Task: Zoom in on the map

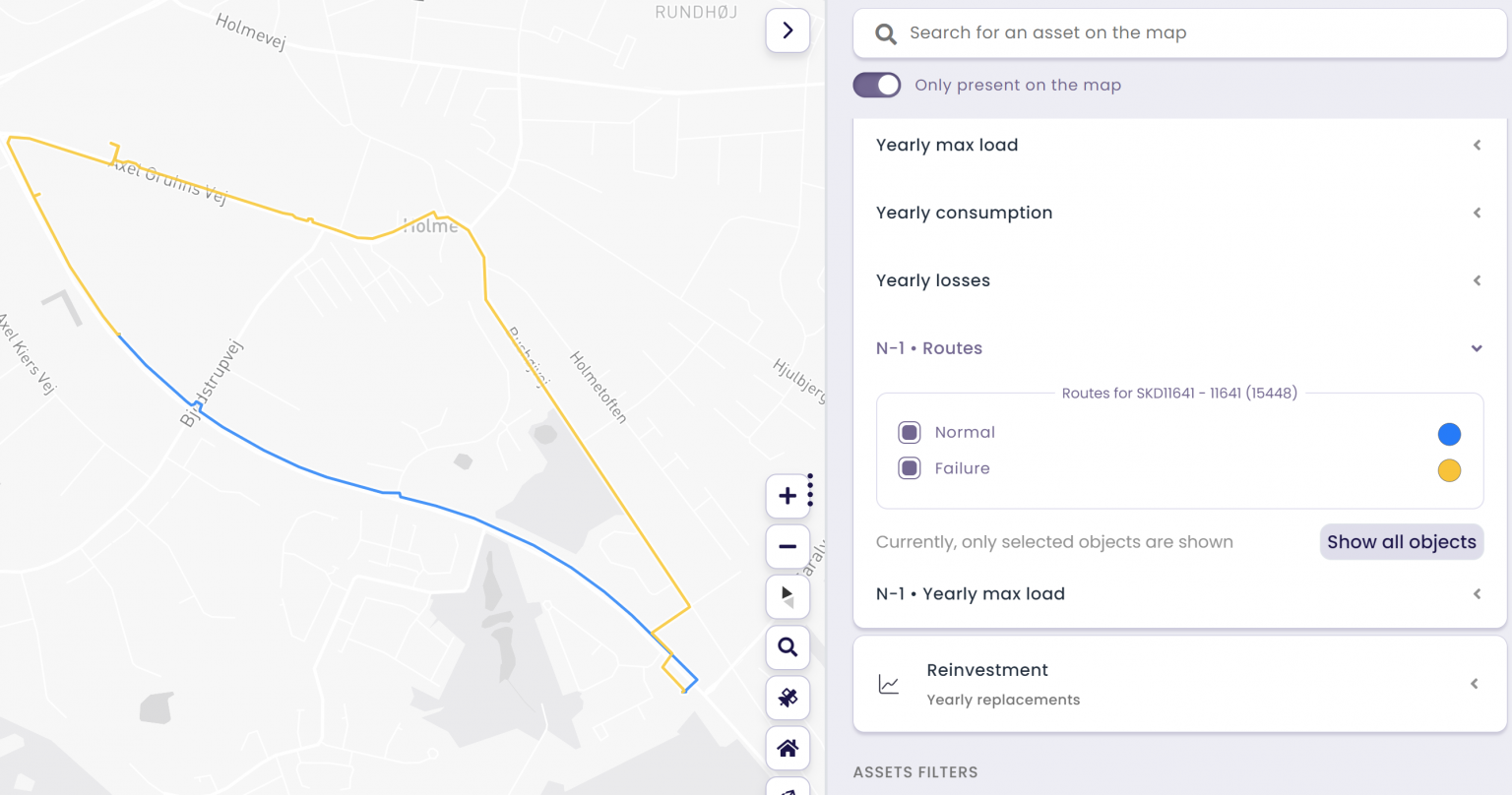Action: point(787,496)
